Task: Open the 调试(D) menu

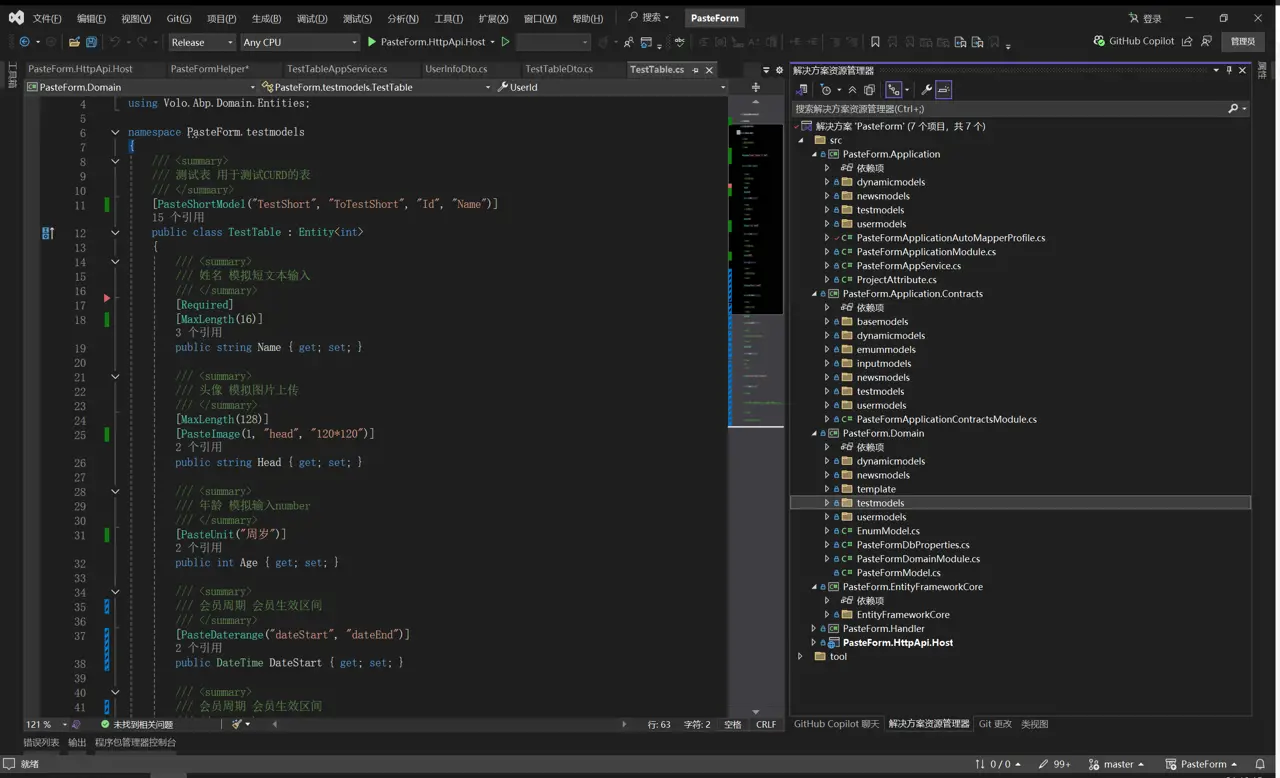Action: click(312, 18)
